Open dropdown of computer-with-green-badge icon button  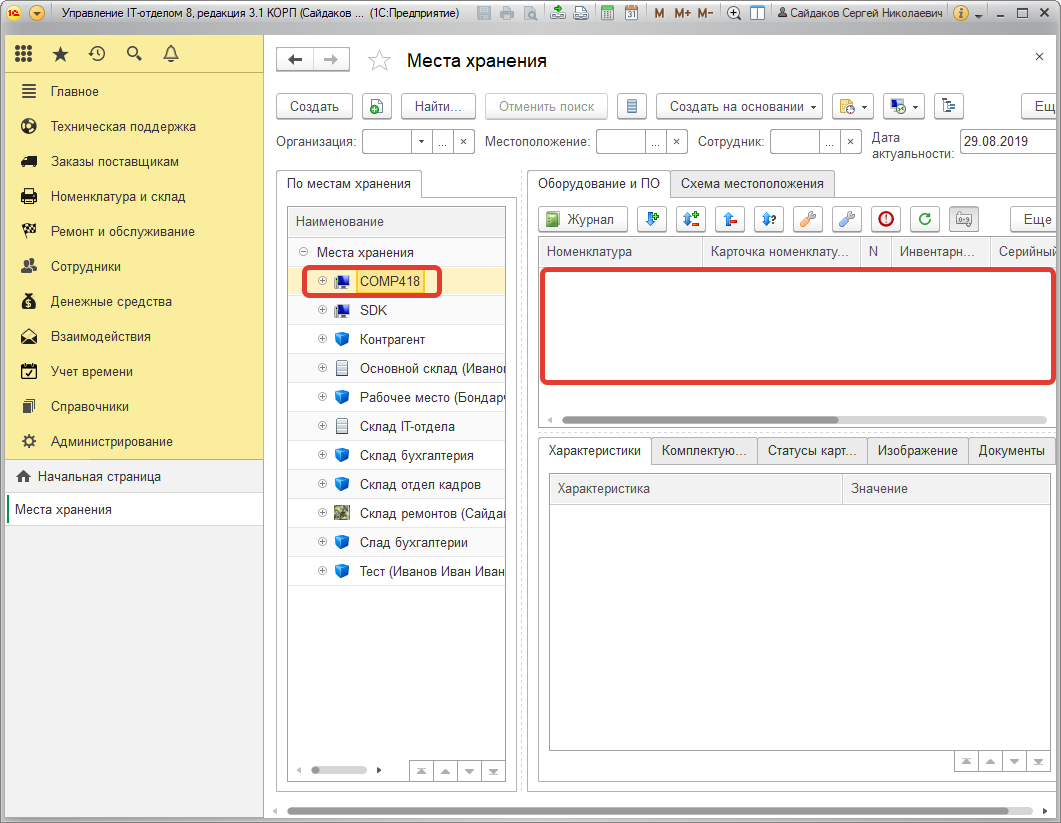(904, 106)
